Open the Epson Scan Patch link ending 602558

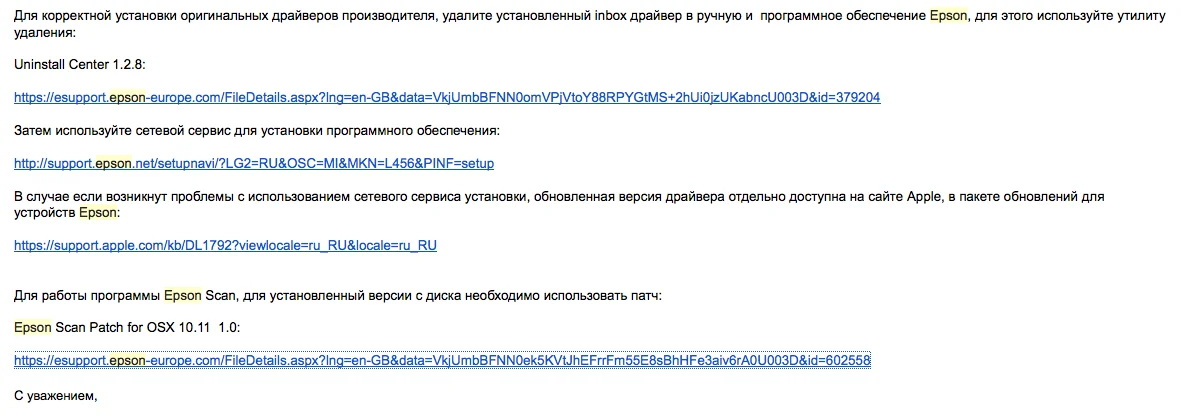point(442,360)
